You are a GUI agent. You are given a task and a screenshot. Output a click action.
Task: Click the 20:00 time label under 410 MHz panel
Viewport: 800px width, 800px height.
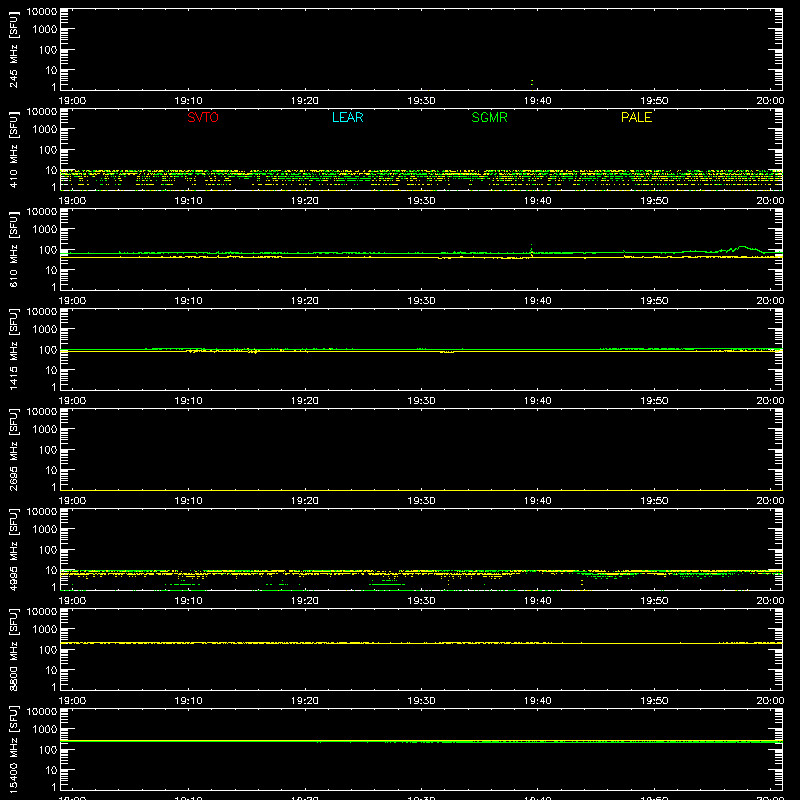770,201
